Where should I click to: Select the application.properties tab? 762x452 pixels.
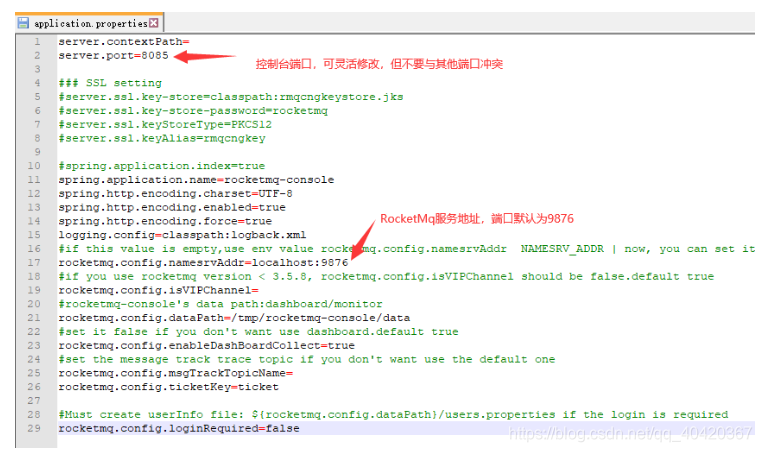pyautogui.click(x=90, y=23)
